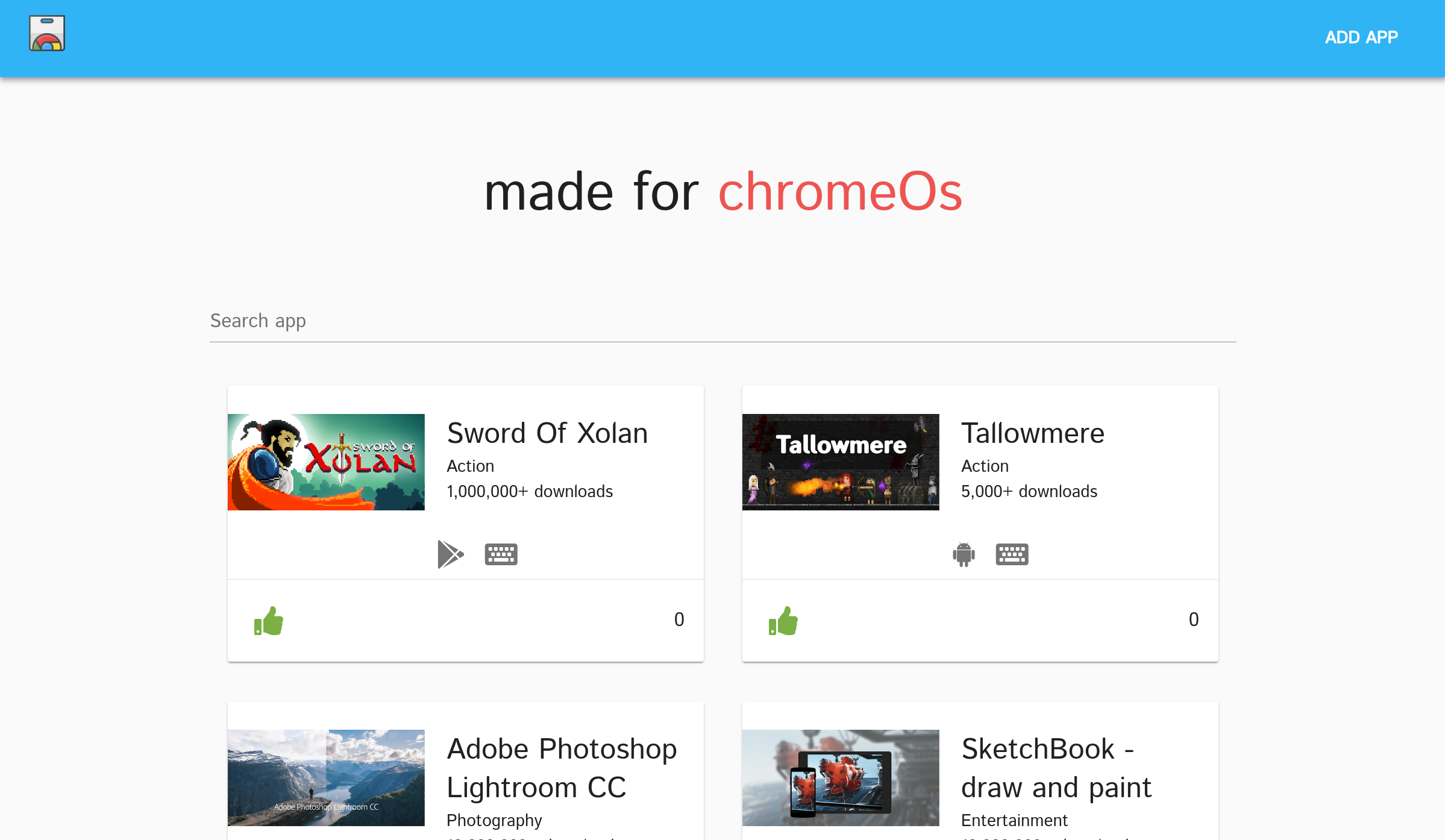Viewport: 1445px width, 840px height.
Task: Click the keyboard support icon under Sword Of Xolan
Action: click(501, 553)
